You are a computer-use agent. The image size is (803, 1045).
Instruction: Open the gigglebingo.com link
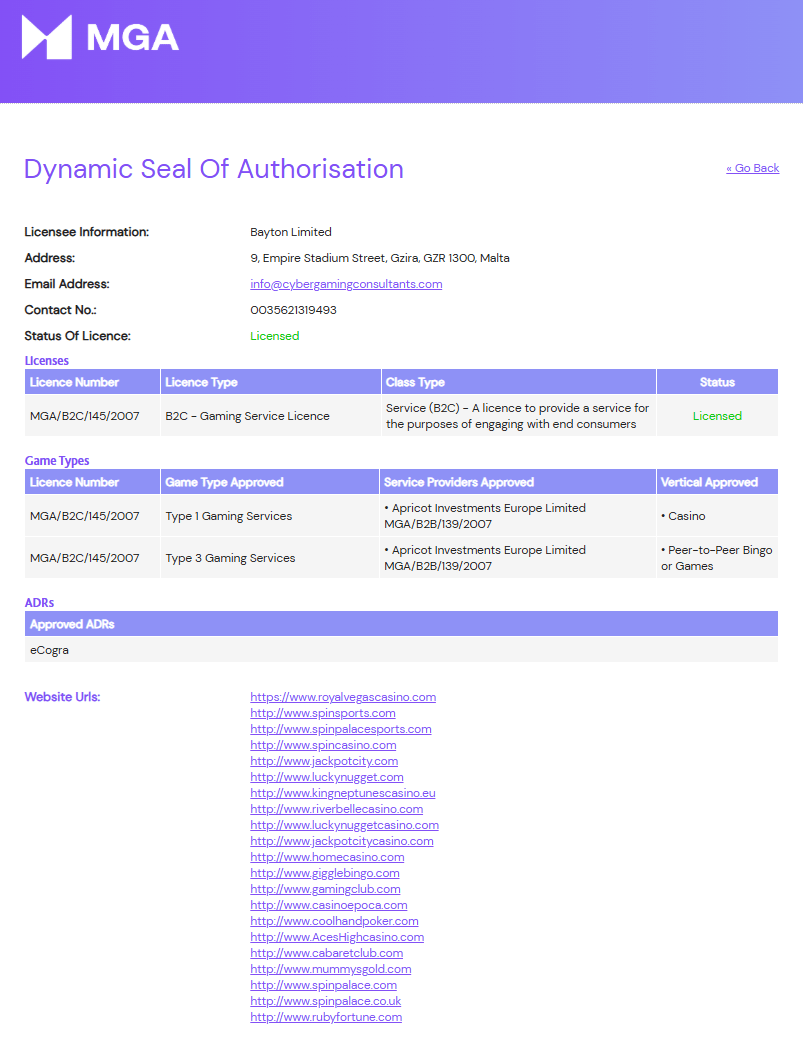325,873
